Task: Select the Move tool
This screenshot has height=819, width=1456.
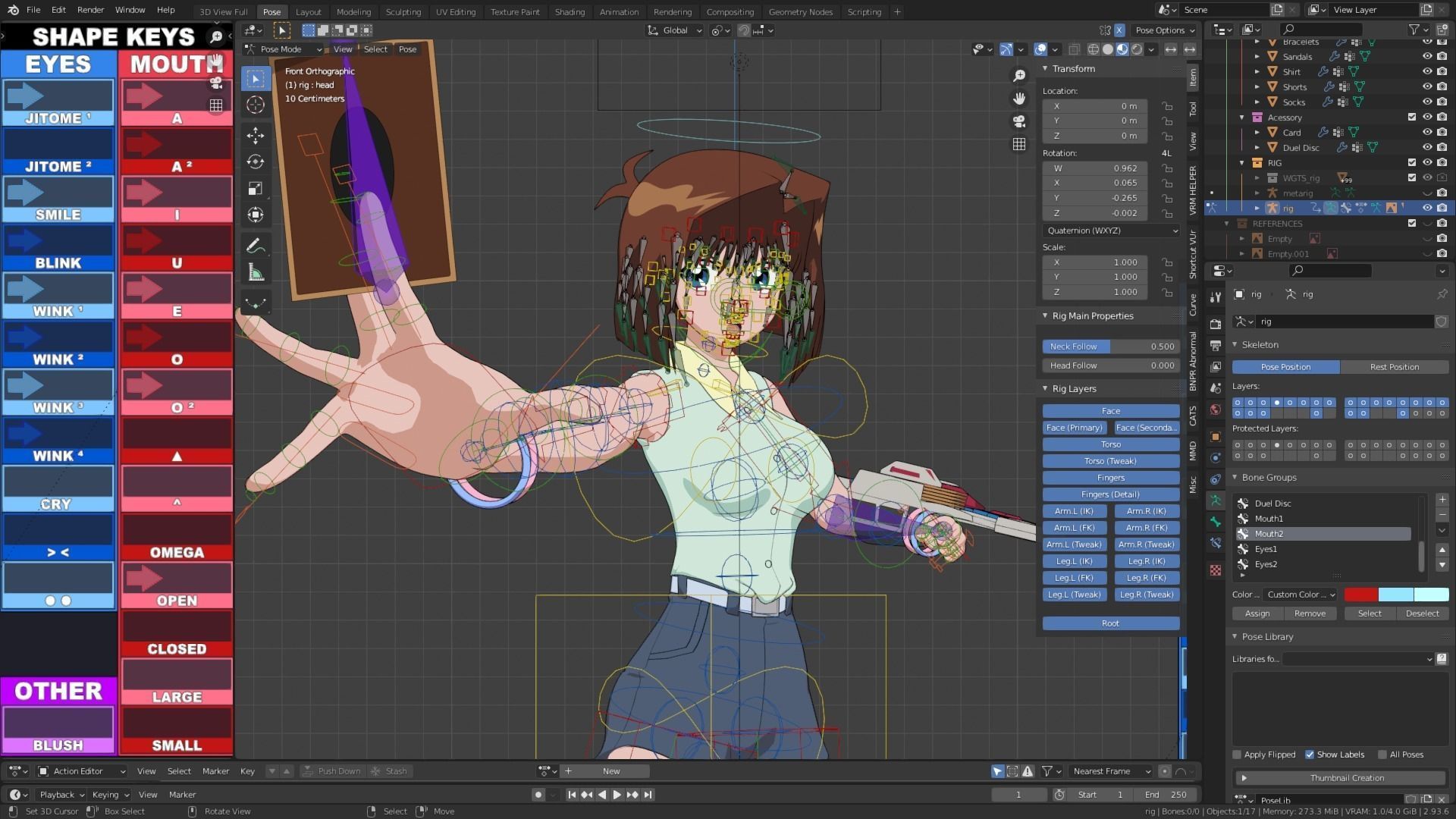Action: point(256,136)
